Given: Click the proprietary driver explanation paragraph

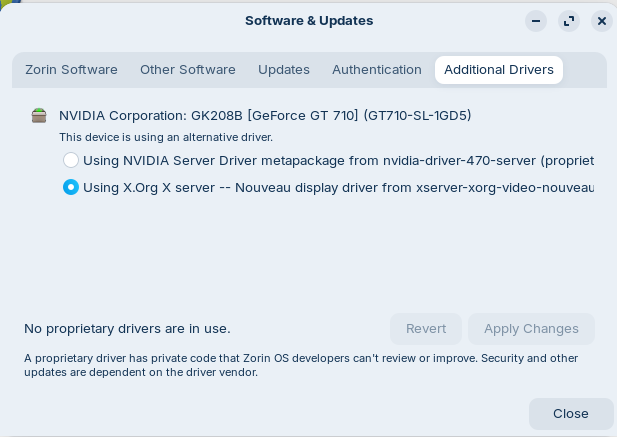Looking at the screenshot, I should click(301, 365).
